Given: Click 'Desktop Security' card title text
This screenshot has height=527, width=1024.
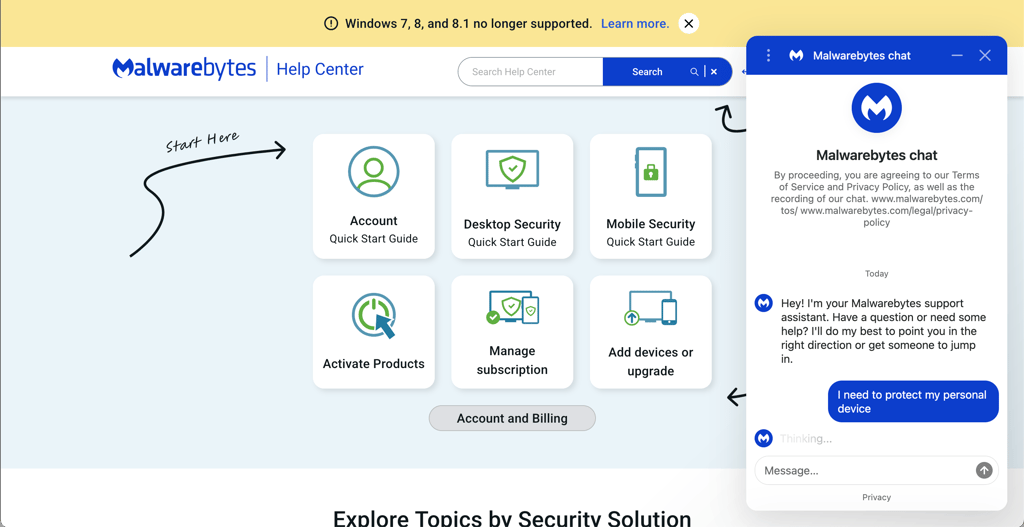Looking at the screenshot, I should click(x=512, y=224).
